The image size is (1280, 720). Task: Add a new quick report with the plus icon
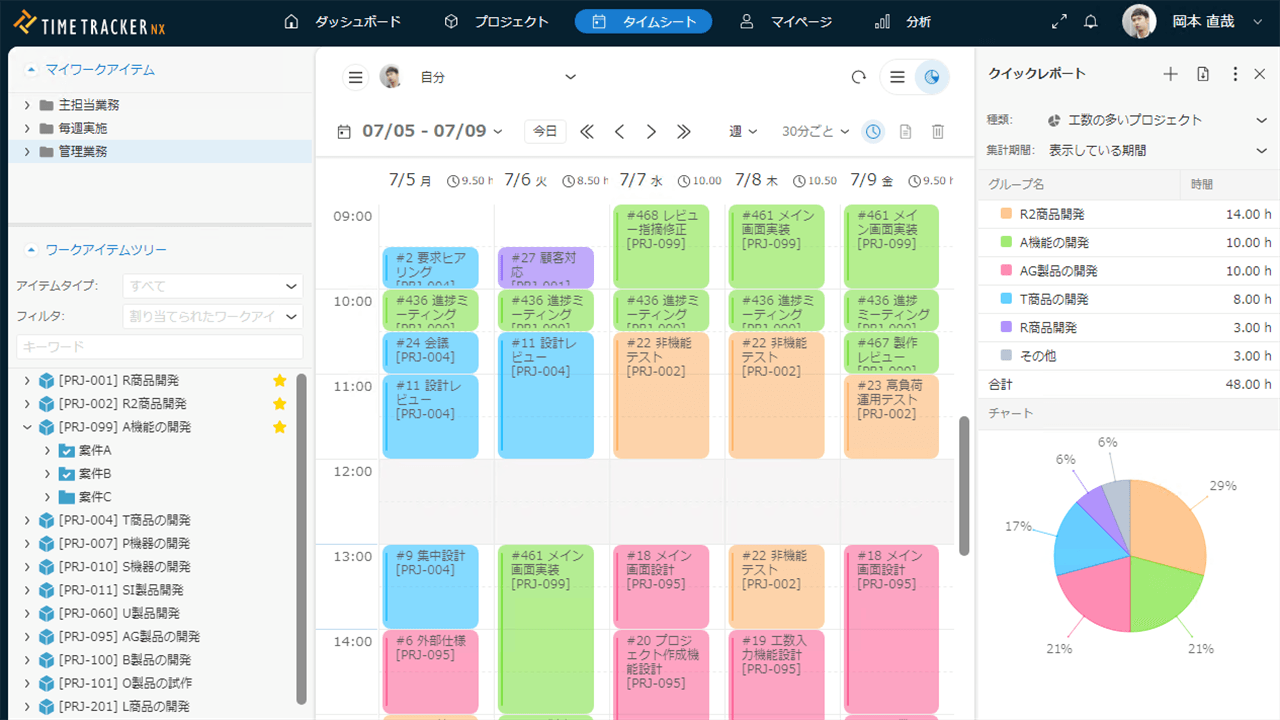click(x=1170, y=74)
